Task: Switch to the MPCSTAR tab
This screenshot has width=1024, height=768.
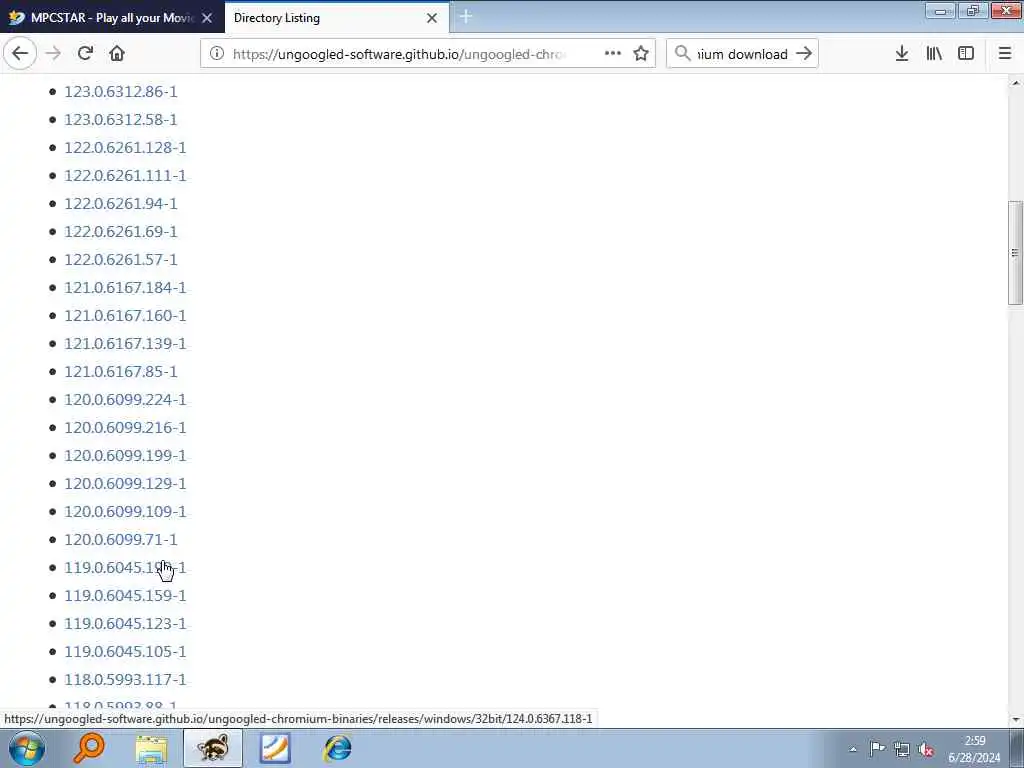Action: point(112,18)
